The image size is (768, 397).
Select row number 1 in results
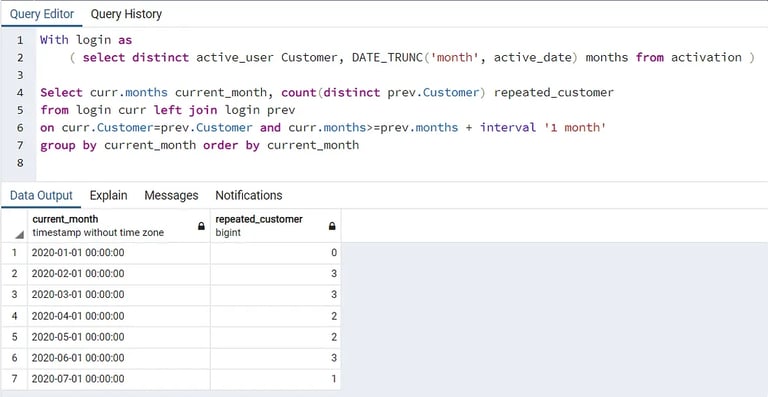click(x=14, y=253)
